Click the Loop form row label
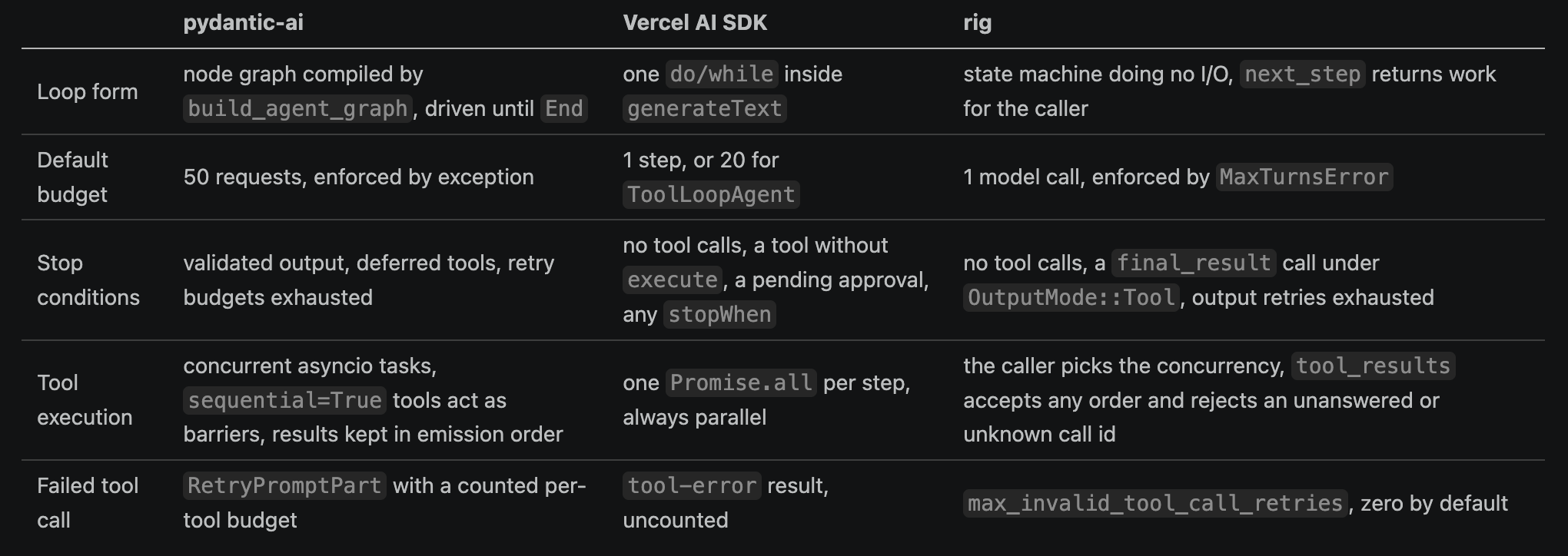The height and width of the screenshot is (556, 1568). [x=88, y=91]
